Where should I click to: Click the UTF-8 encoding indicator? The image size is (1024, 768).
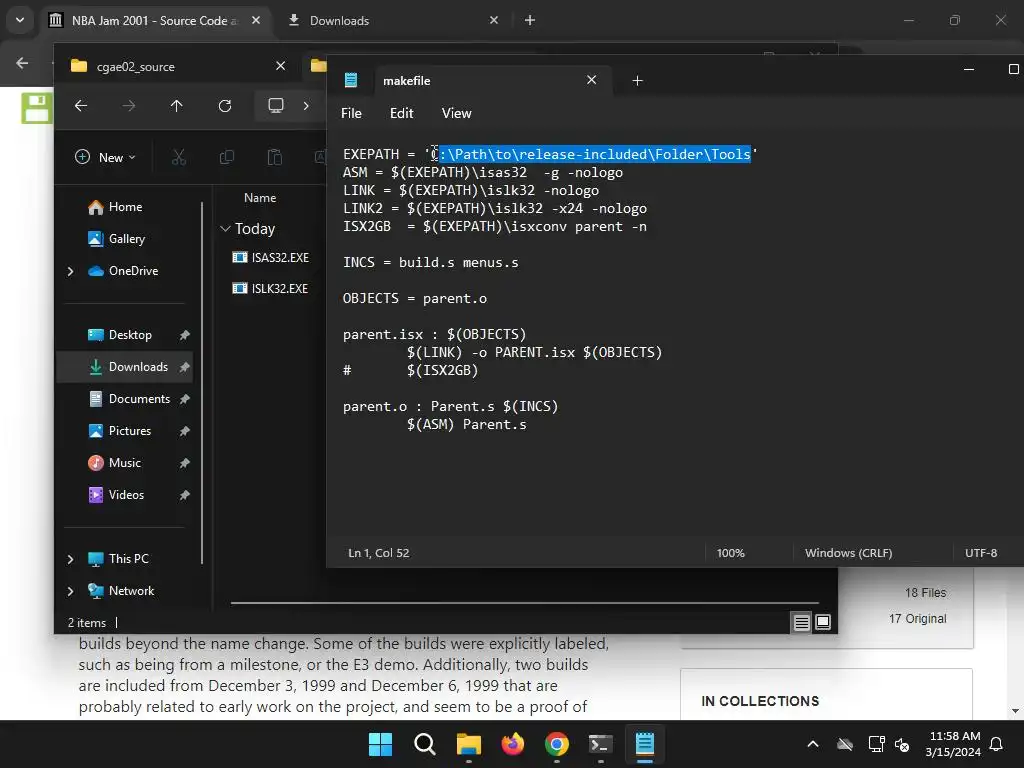pos(981,553)
